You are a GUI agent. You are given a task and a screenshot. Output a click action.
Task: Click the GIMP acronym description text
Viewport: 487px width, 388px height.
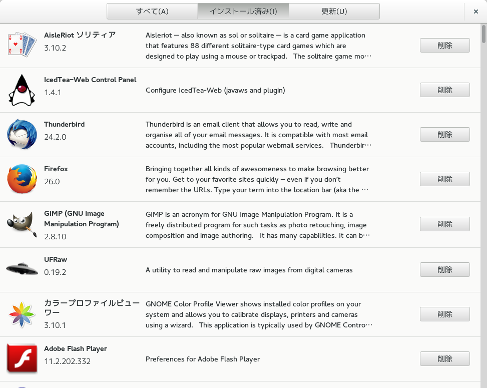tap(258, 225)
